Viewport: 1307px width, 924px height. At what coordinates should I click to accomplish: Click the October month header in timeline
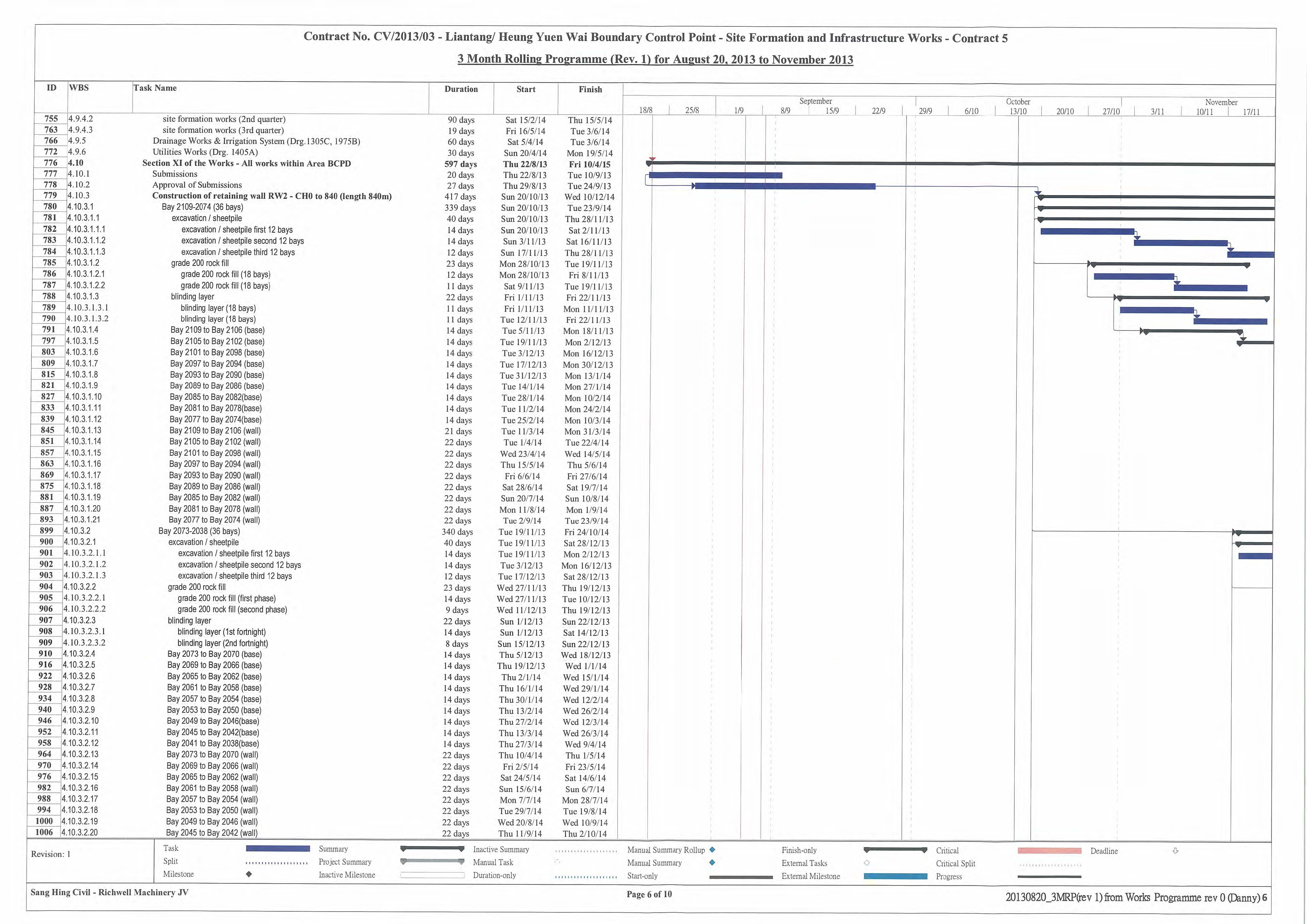point(1018,102)
